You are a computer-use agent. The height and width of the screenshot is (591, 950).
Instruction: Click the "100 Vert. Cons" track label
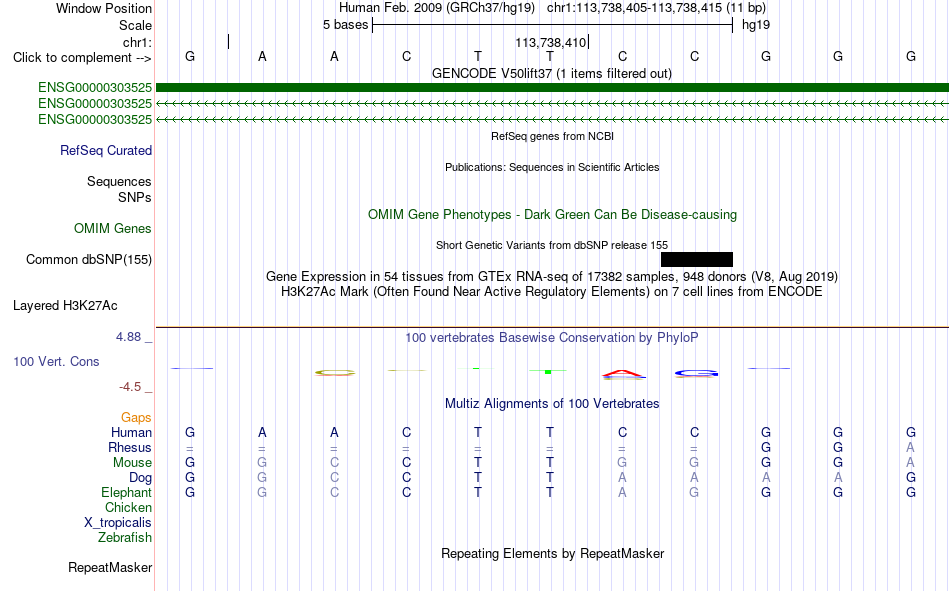56,361
